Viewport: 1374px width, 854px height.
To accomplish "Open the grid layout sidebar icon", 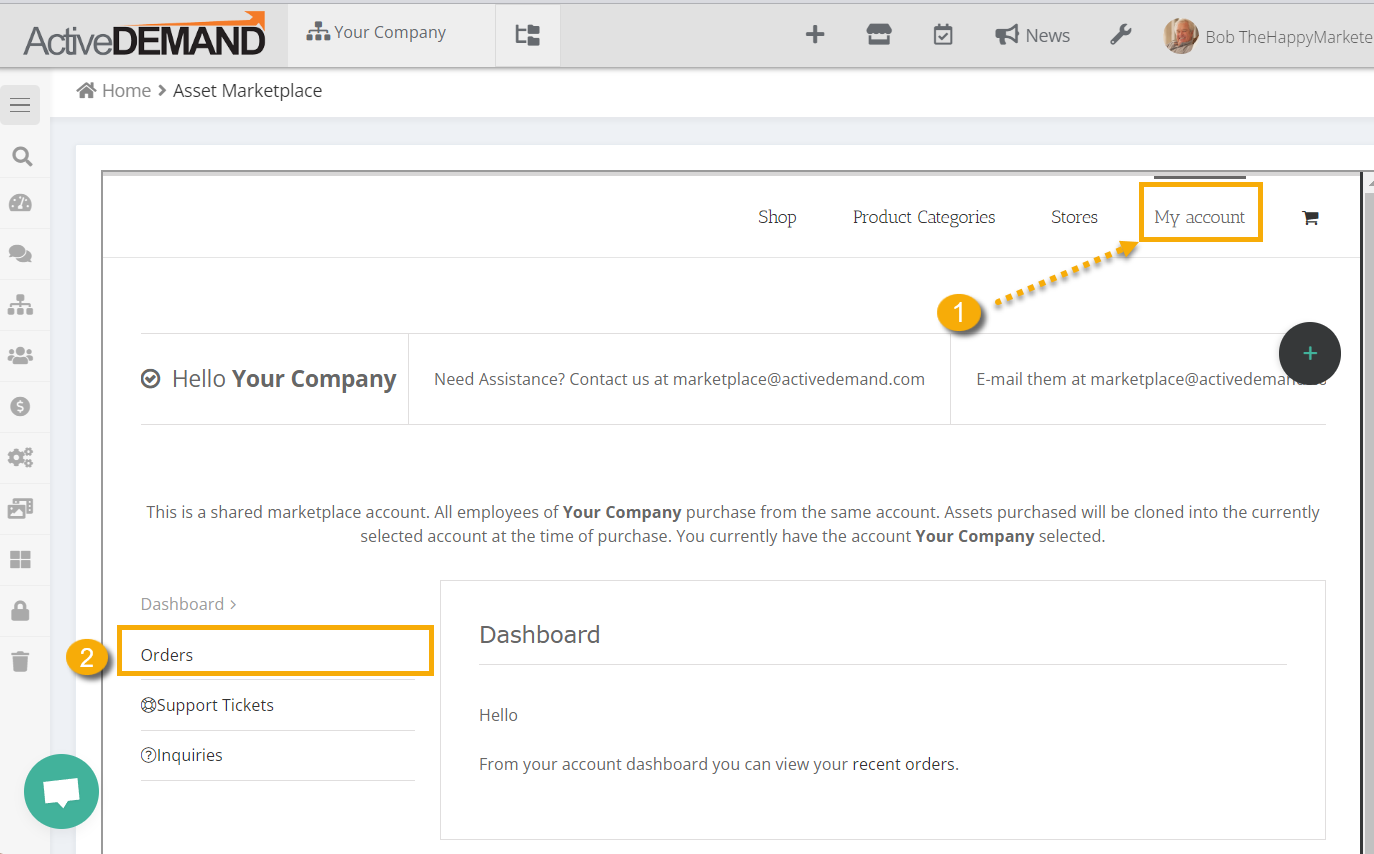I will (x=20, y=560).
